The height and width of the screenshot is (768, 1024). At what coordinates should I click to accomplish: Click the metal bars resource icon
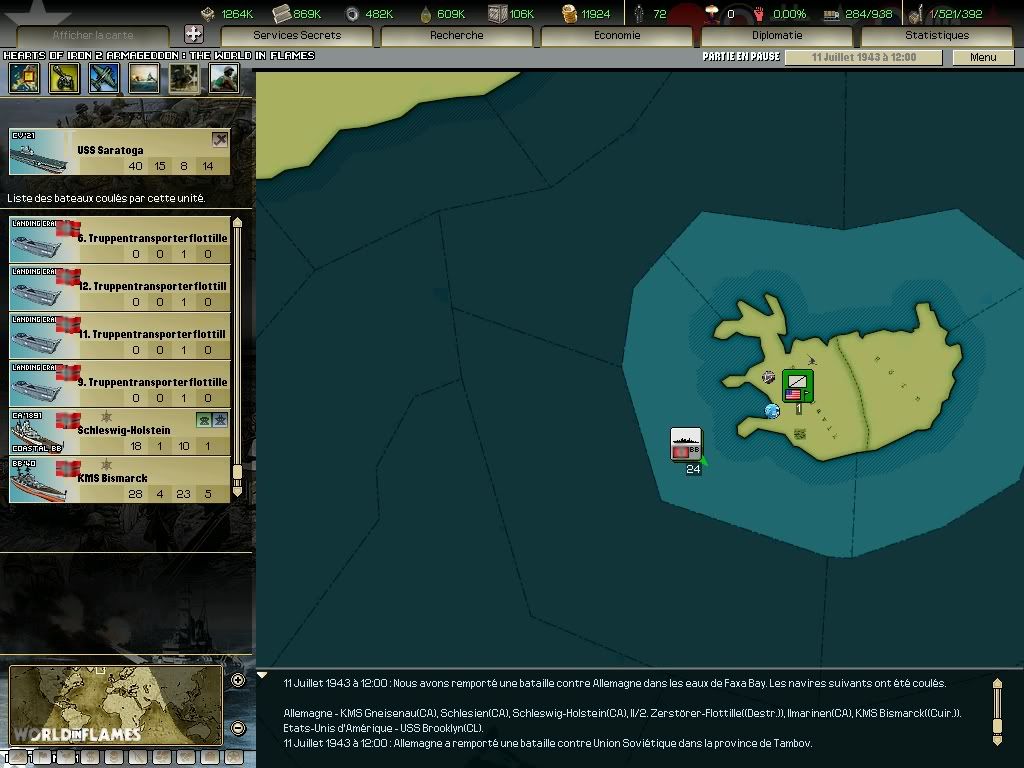pos(281,13)
